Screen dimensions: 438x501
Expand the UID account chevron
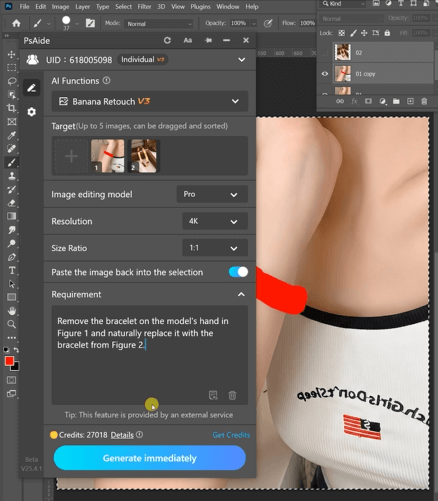coord(242,60)
